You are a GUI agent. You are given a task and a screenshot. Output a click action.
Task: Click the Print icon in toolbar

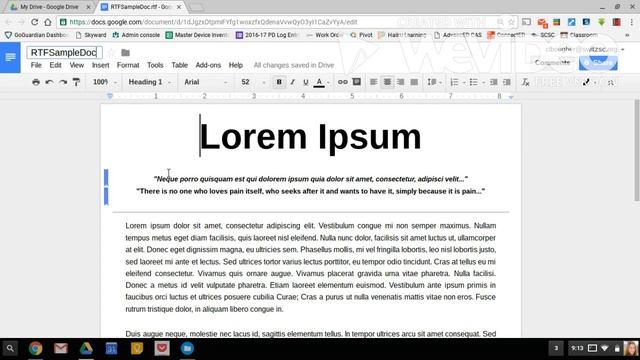pos(36,82)
